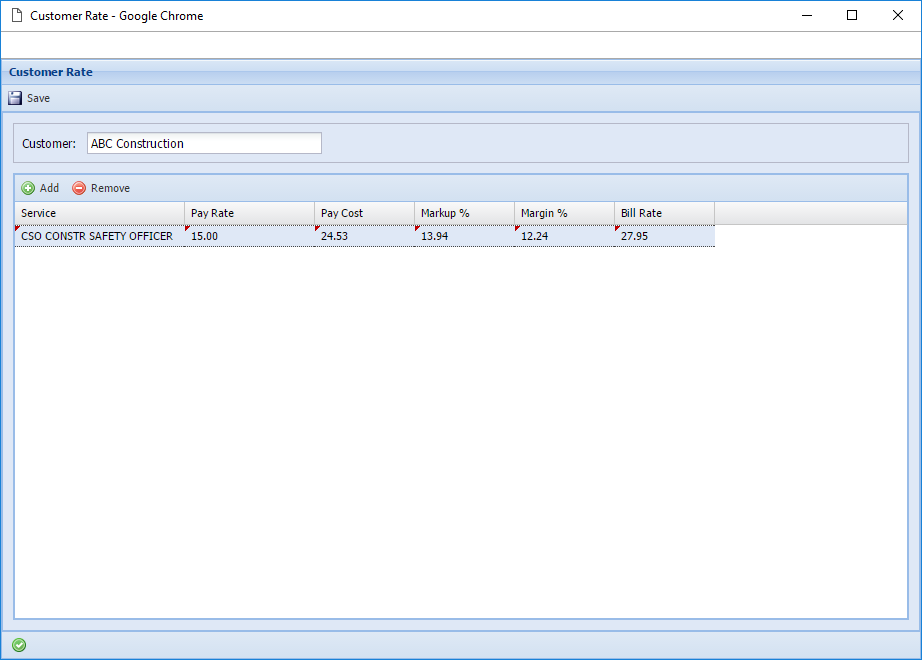The width and height of the screenshot is (922, 660).
Task: Sort by the Pay Rate column header
Action: [x=249, y=213]
